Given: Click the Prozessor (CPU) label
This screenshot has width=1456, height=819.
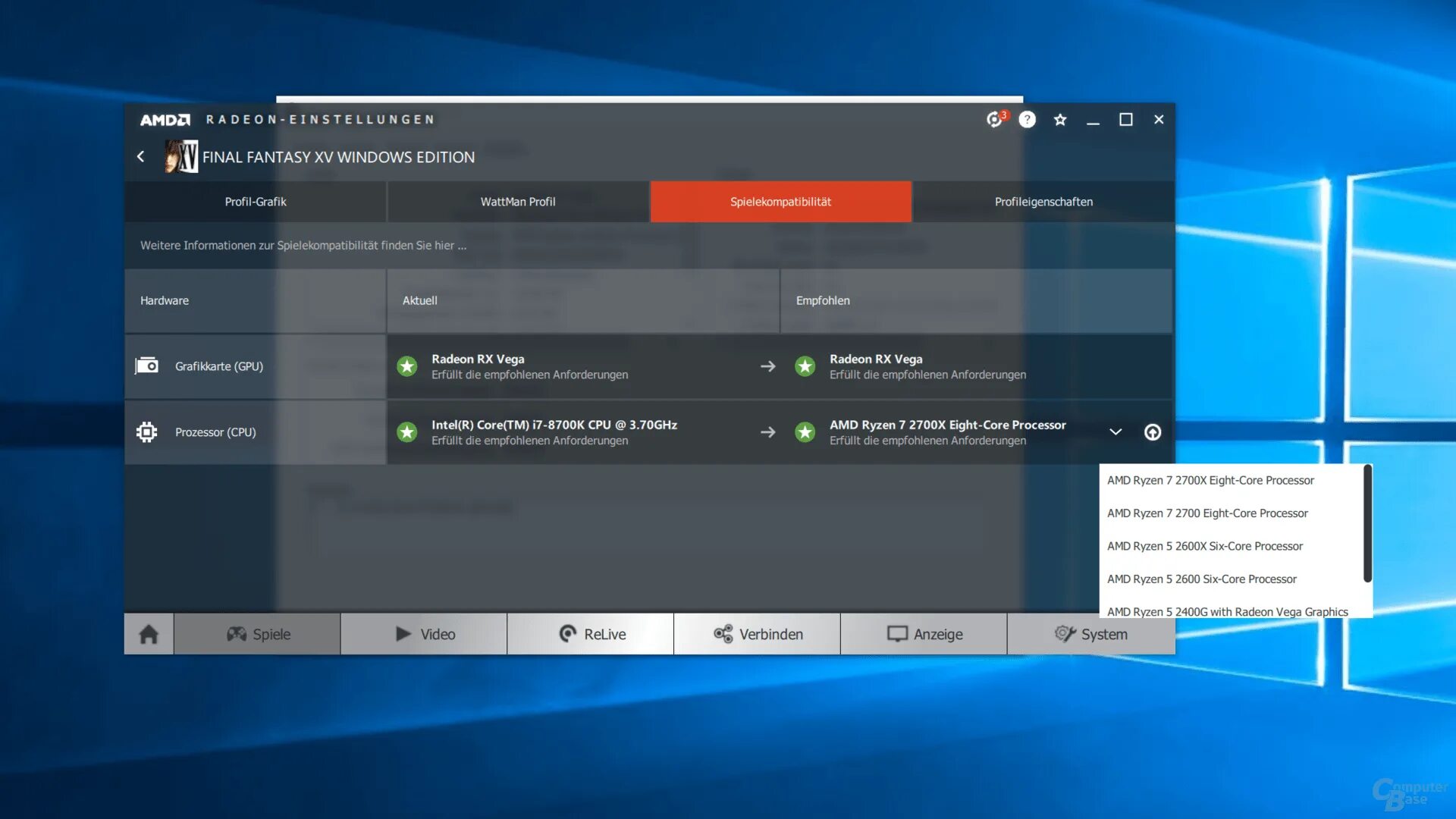Looking at the screenshot, I should pos(215,432).
